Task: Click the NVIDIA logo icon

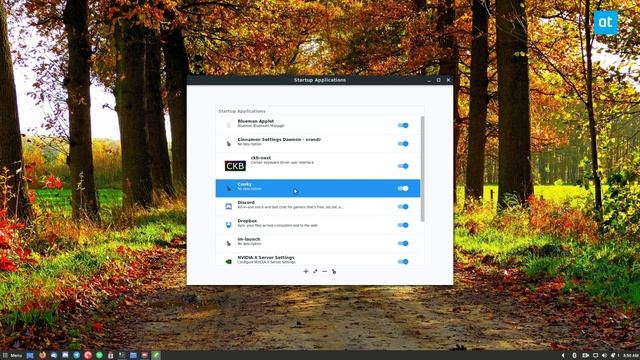Action: coord(229,262)
